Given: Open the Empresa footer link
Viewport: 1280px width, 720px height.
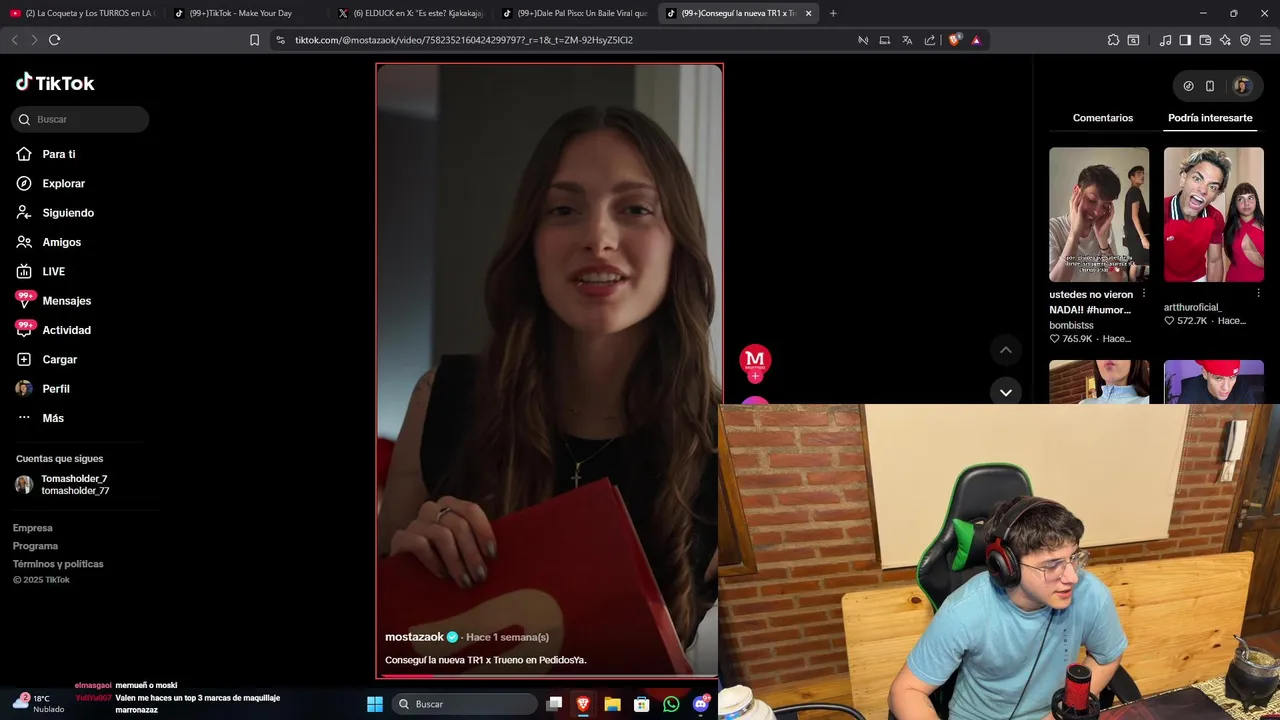Looking at the screenshot, I should pos(33,528).
